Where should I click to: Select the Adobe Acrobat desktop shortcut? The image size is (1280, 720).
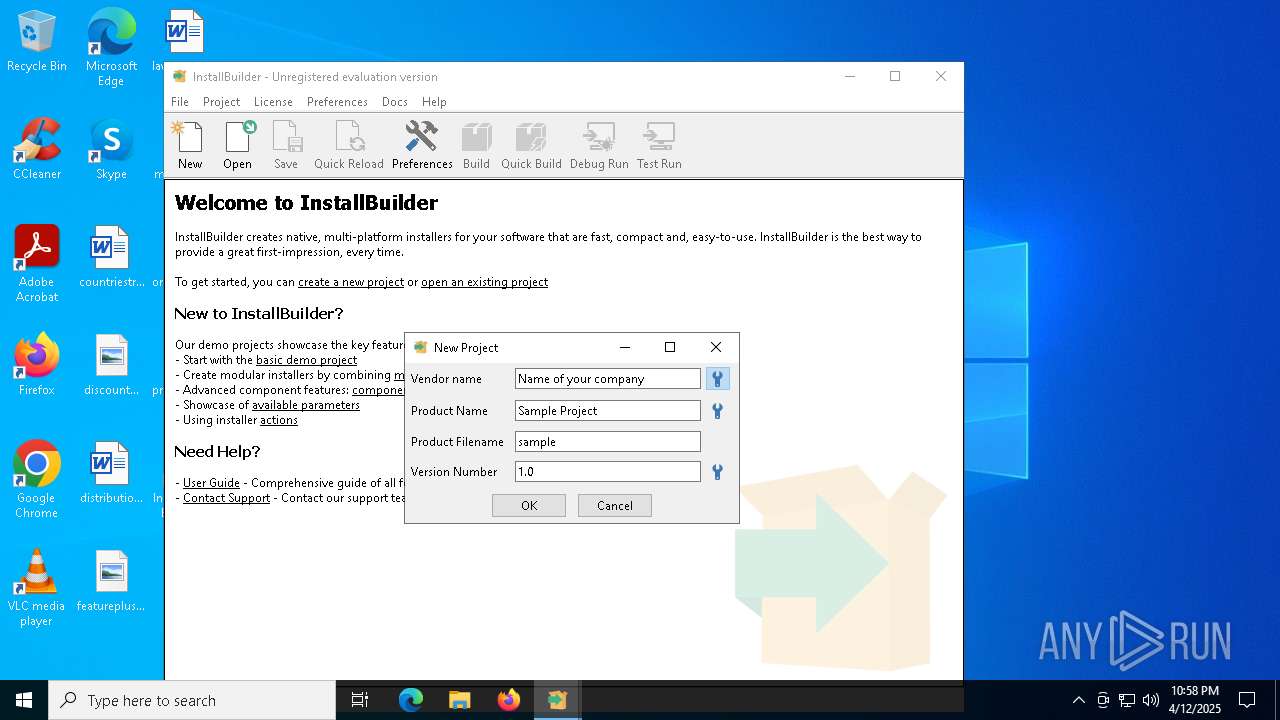pos(37,264)
